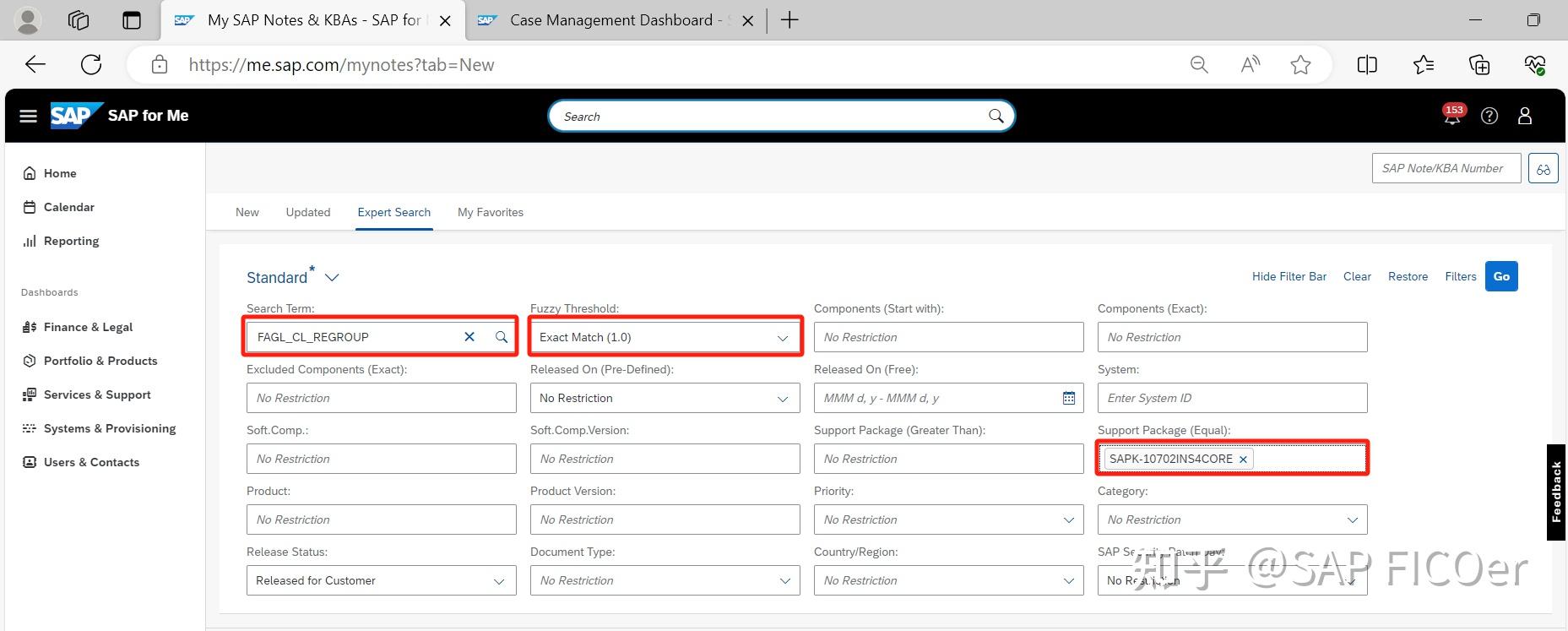Remove the SAPK-10702INS4CORE token
The height and width of the screenshot is (631, 1568).
pos(1243,460)
